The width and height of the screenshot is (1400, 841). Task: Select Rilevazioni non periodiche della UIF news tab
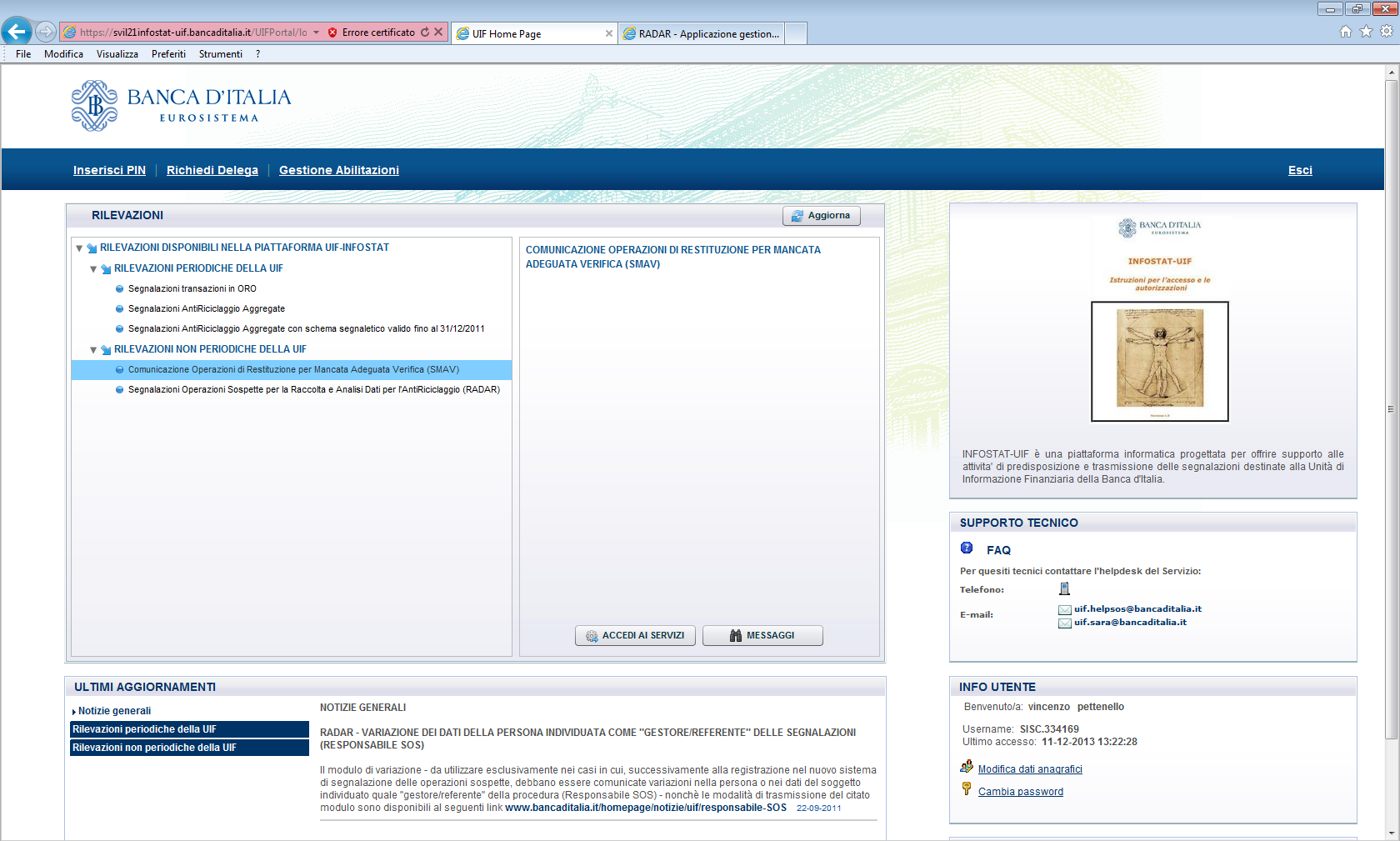[x=190, y=748]
